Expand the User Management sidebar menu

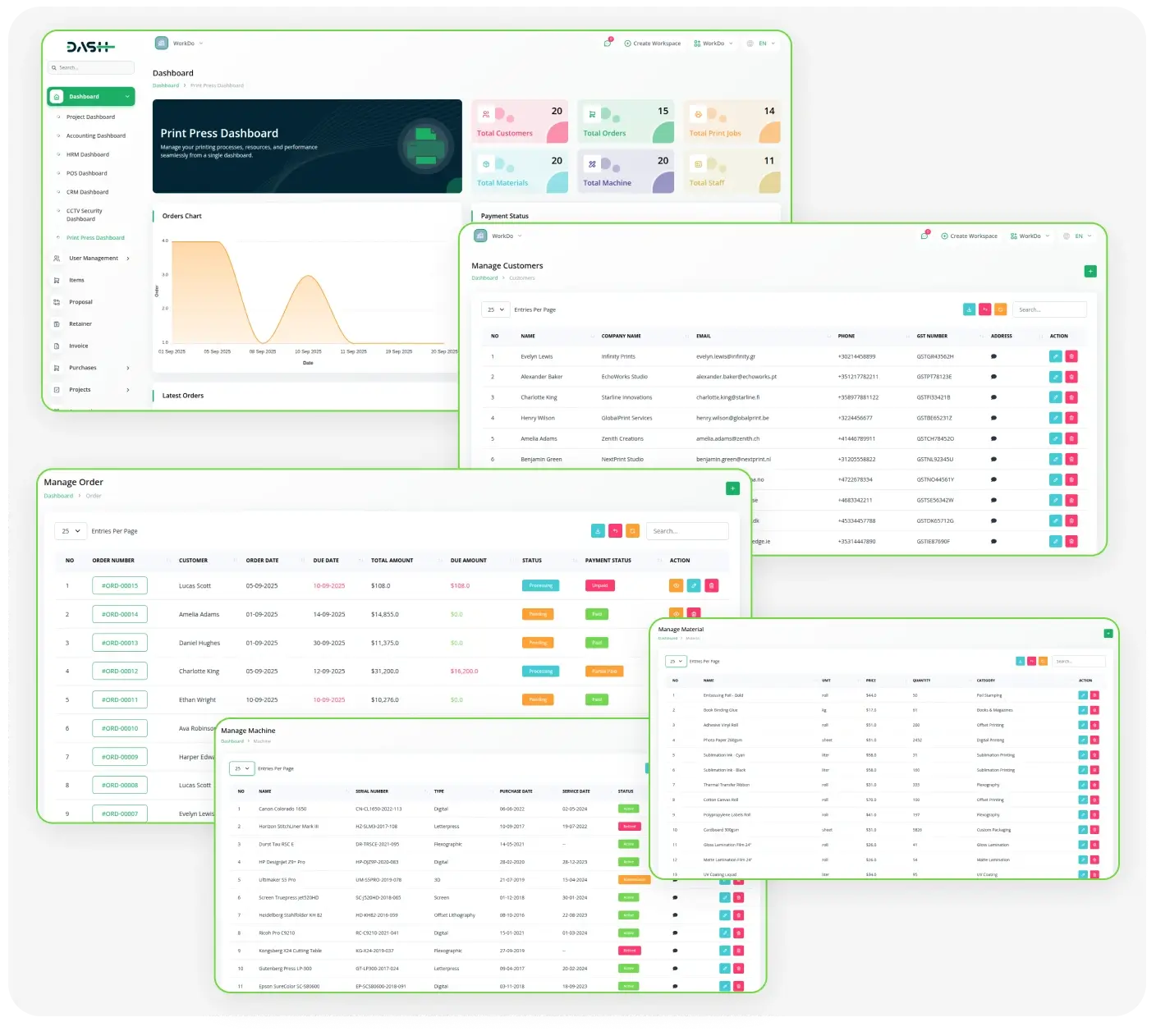(93, 259)
